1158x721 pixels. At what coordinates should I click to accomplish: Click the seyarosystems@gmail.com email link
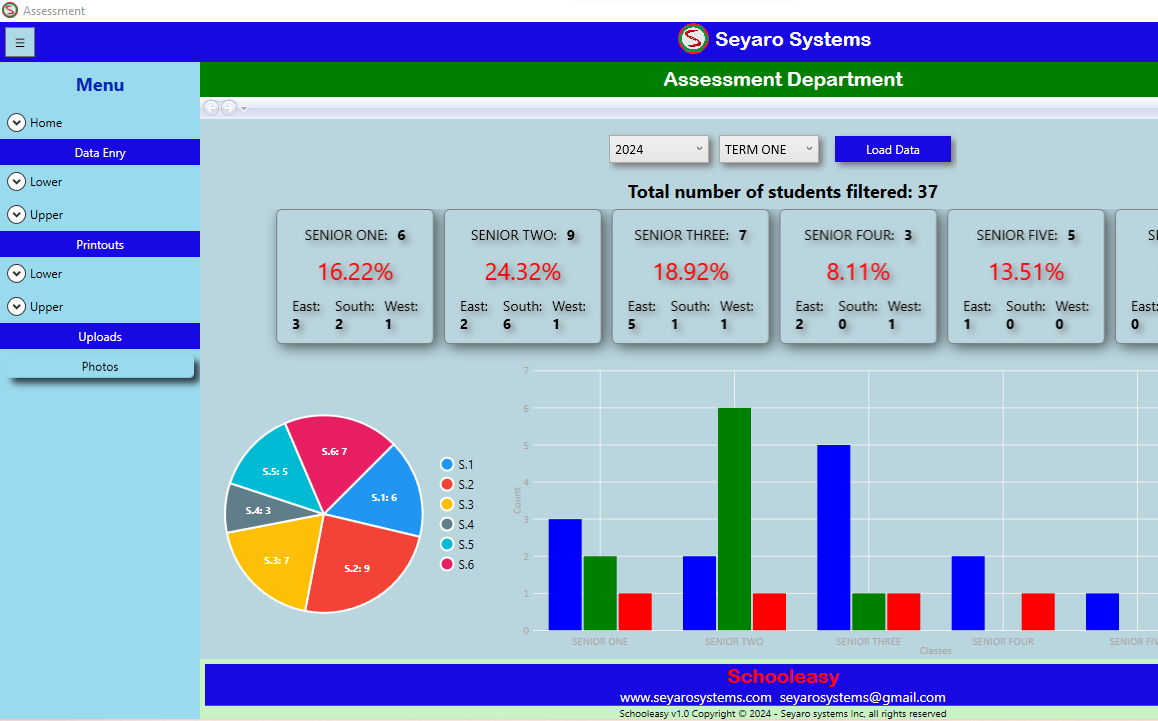[x=863, y=697]
